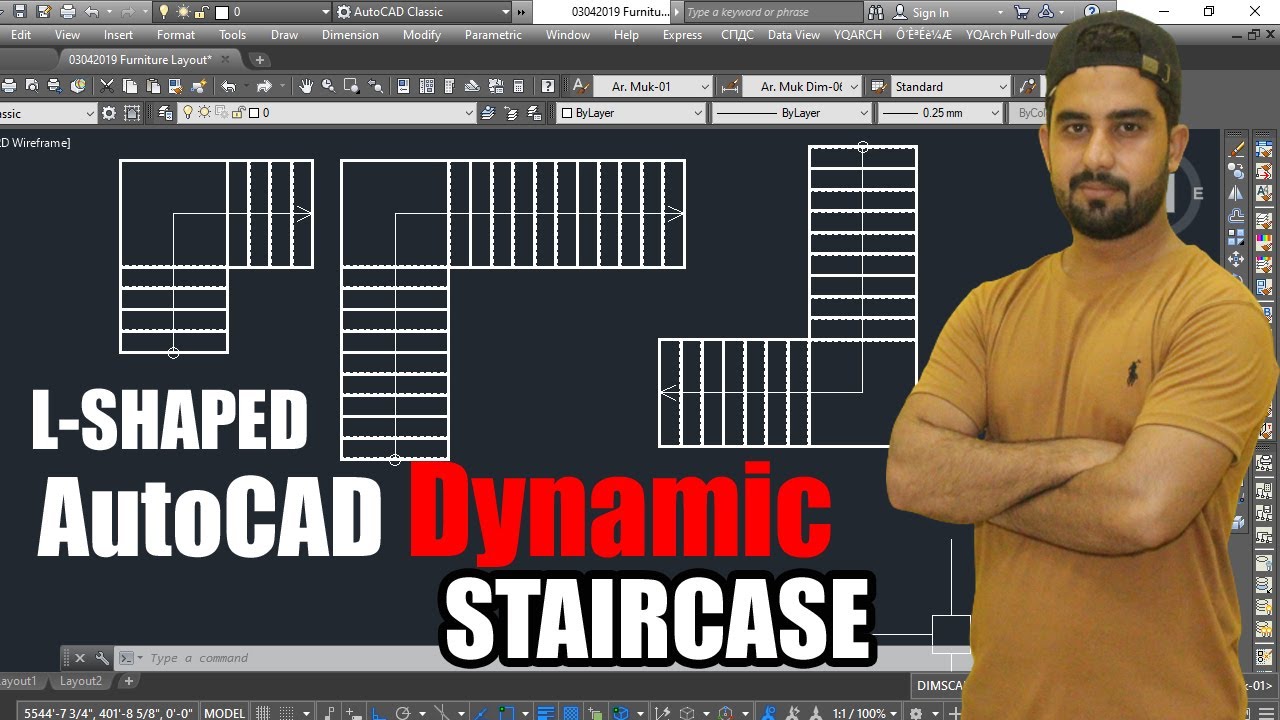
Task: Click the Zoom Realtime magnifier icon
Action: coord(328,87)
